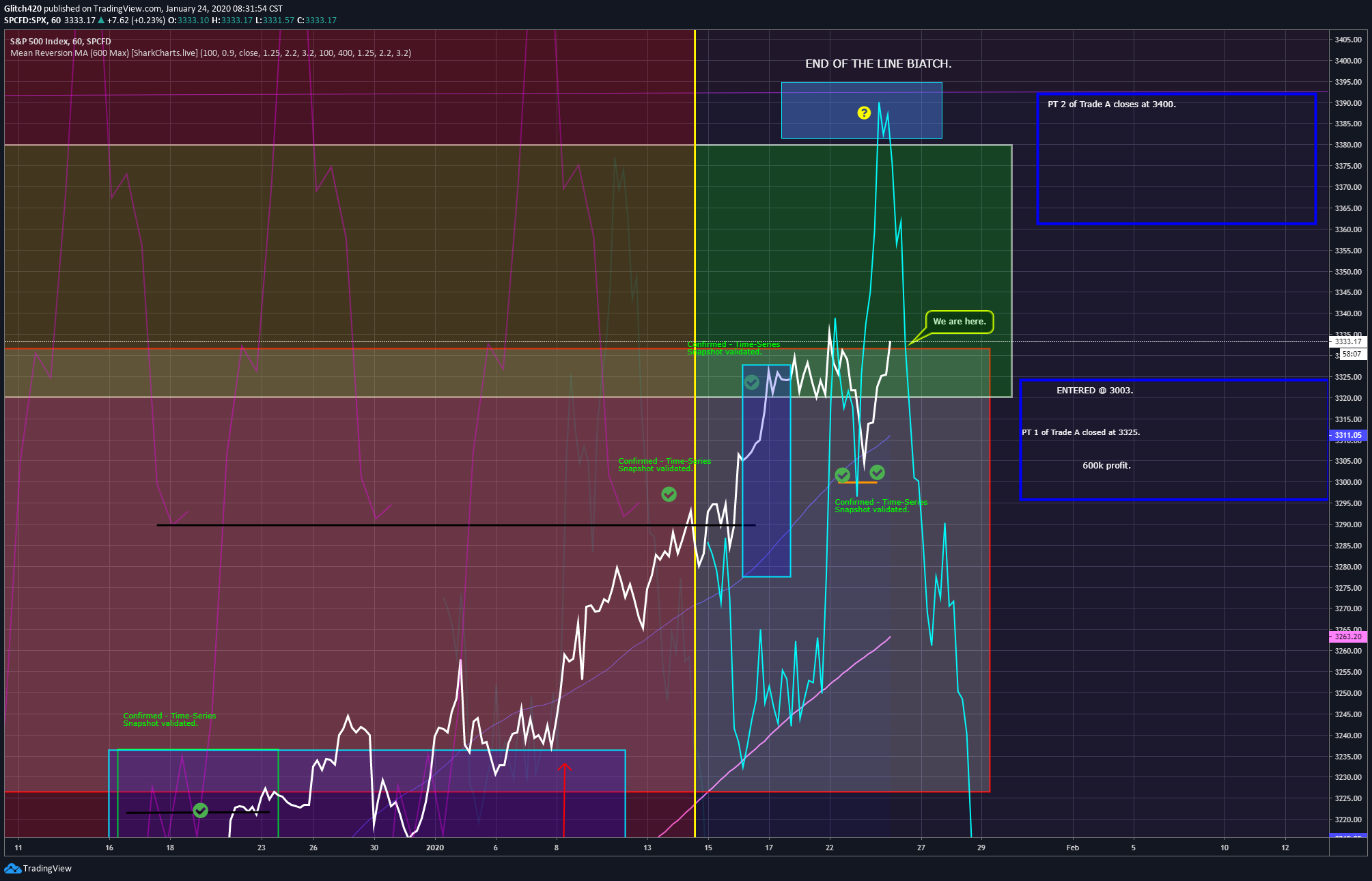Click the green checkmark beside the 3225 black line
The height and width of the screenshot is (881, 1372).
(200, 810)
